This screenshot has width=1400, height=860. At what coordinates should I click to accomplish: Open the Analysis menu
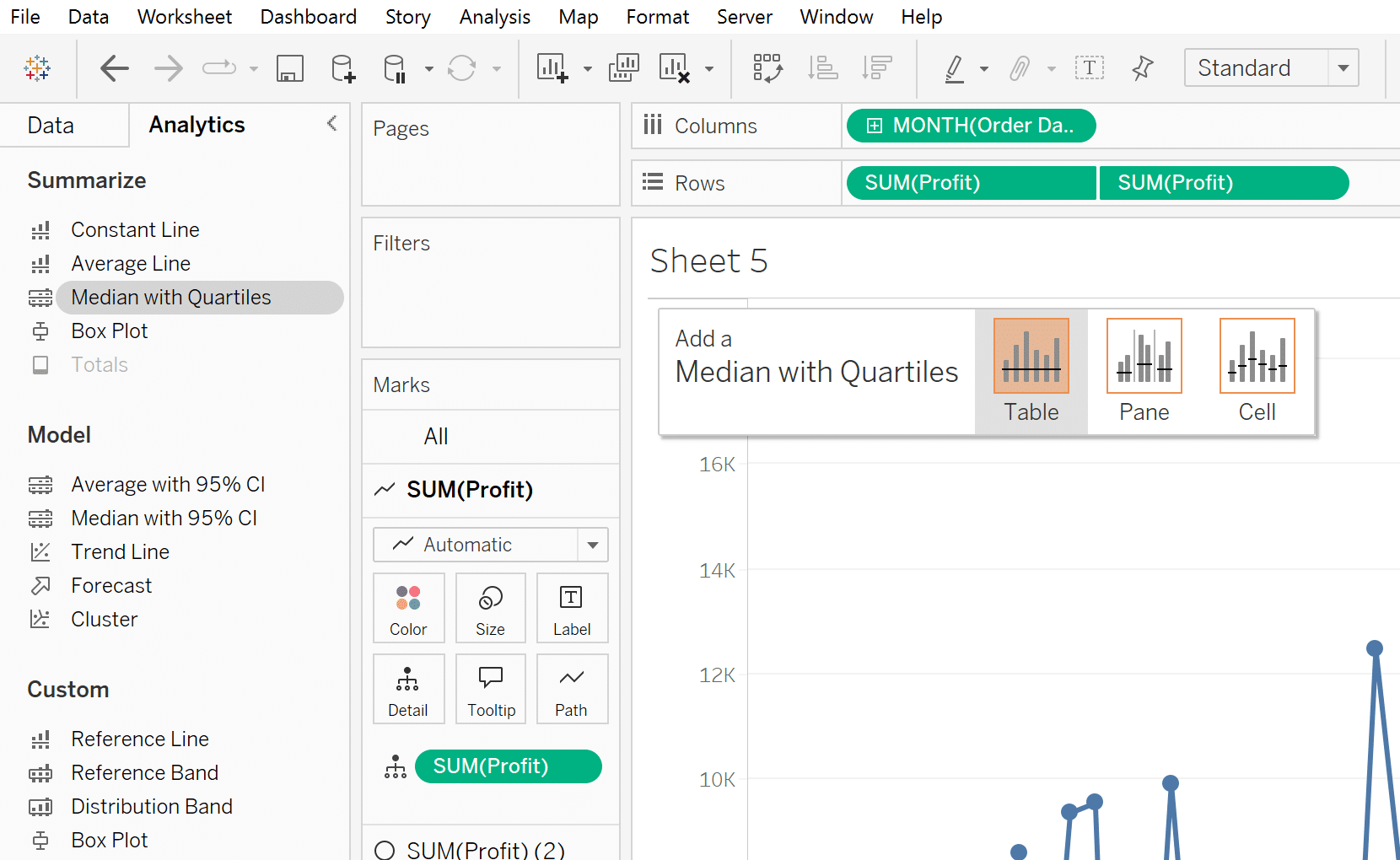point(494,17)
